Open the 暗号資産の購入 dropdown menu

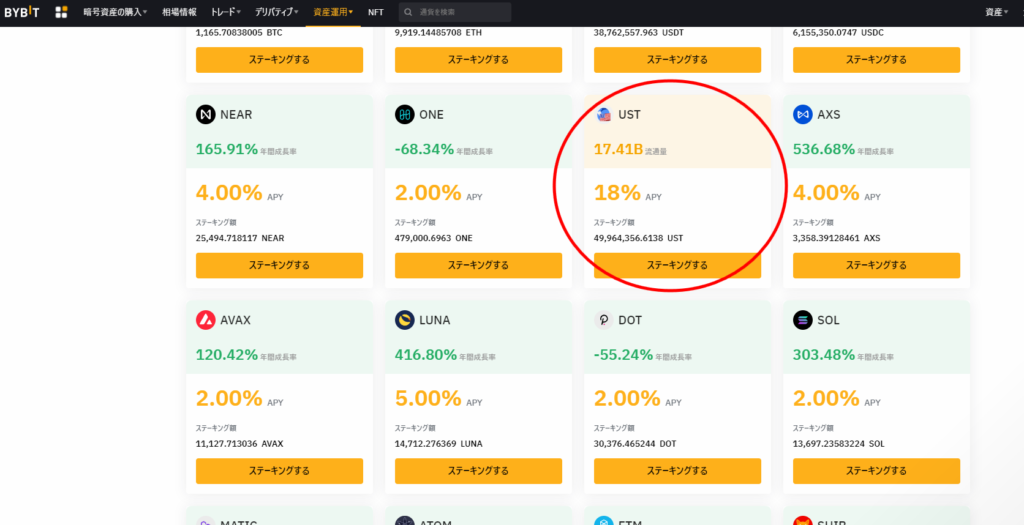[x=115, y=12]
